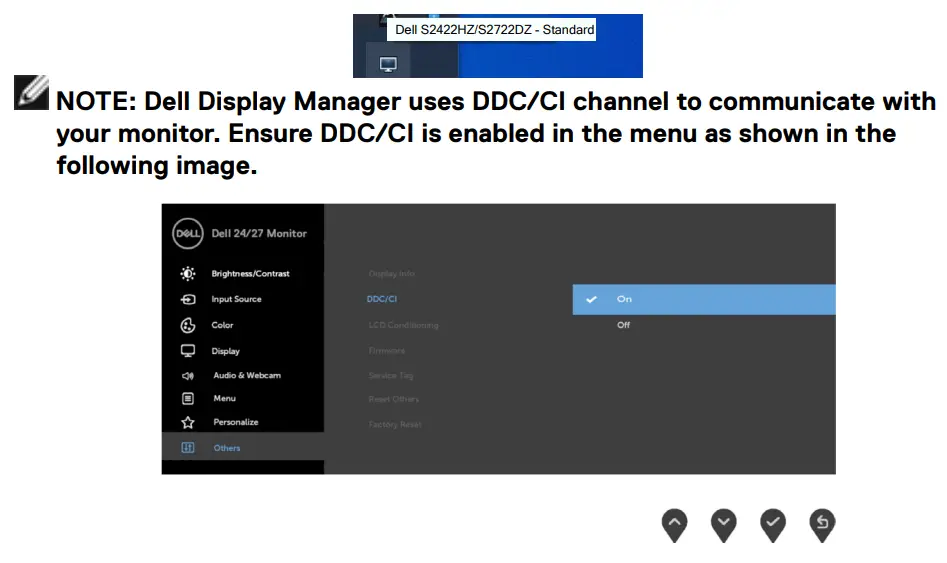Click the up arrow navigation button

[675, 525]
